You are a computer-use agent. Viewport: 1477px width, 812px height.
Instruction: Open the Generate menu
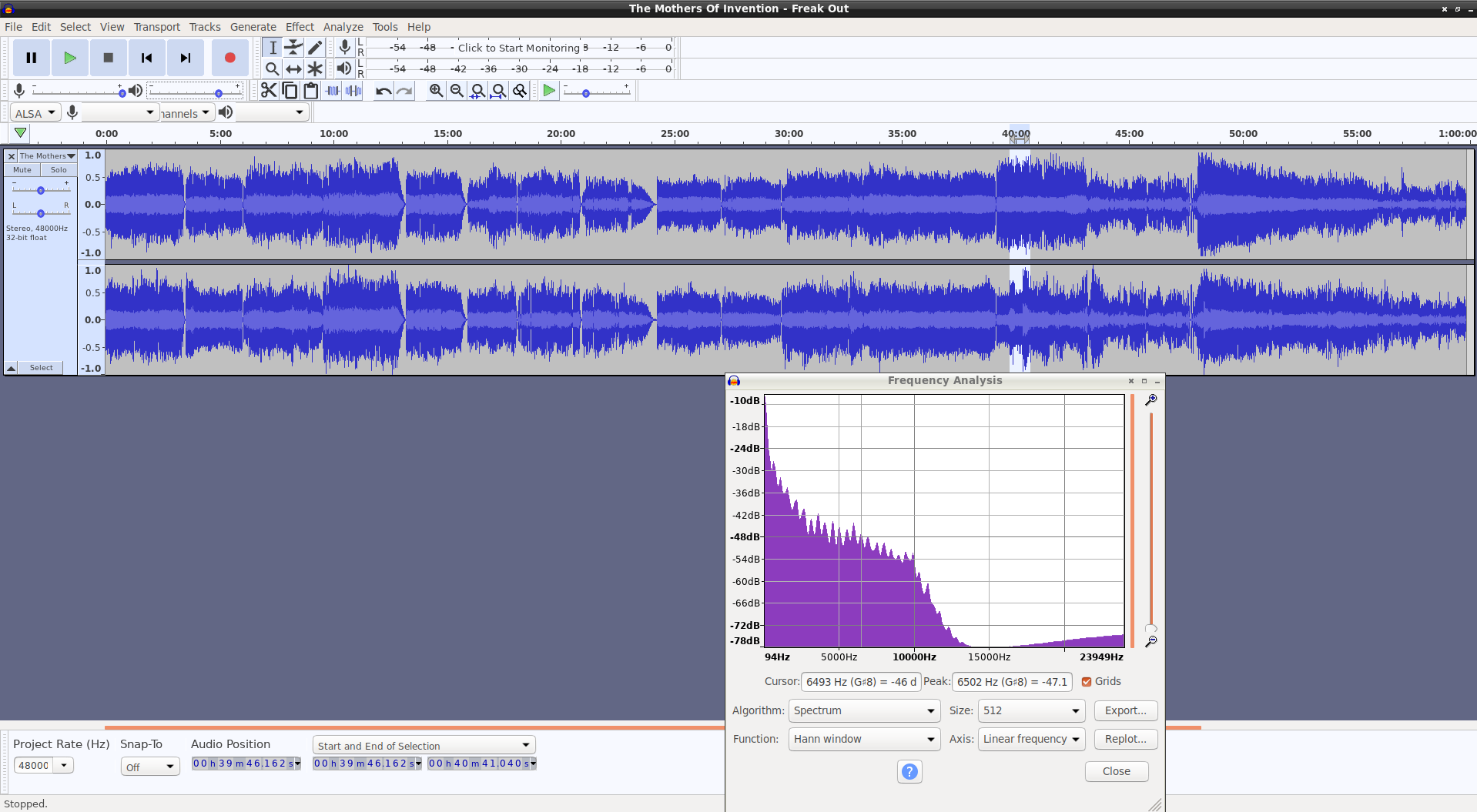253,27
